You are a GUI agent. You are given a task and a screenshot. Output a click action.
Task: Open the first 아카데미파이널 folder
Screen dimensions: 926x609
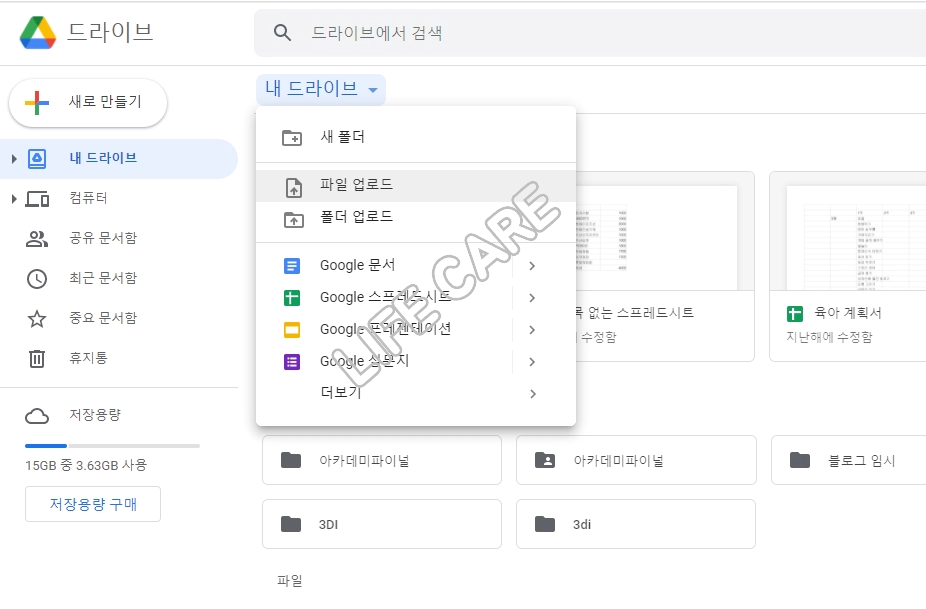[382, 460]
